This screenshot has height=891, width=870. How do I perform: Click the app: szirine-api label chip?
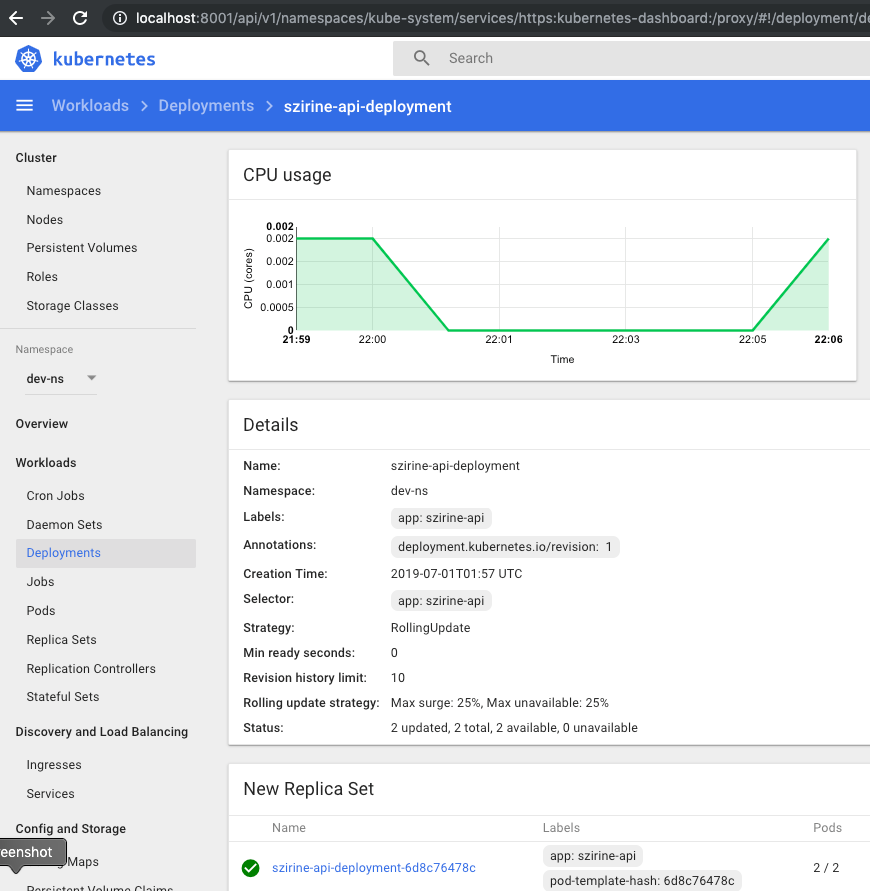[x=441, y=517]
